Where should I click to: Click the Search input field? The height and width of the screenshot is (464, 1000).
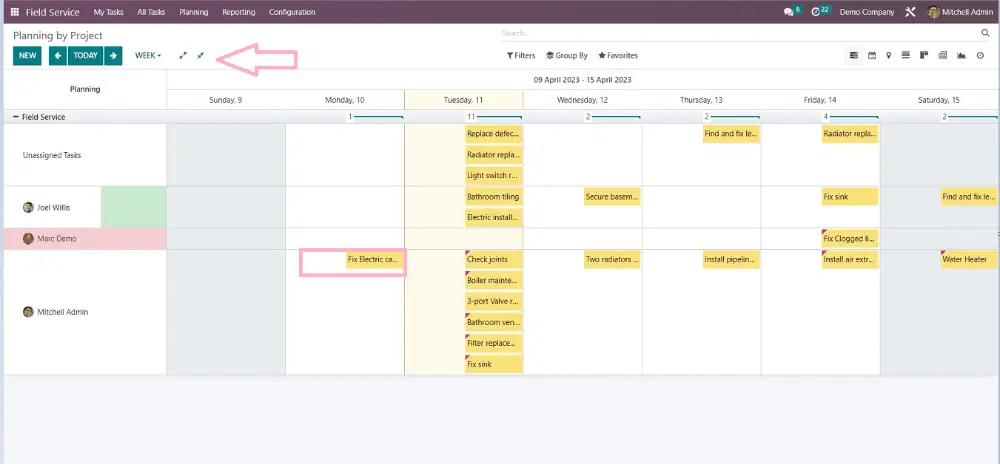tap(740, 34)
